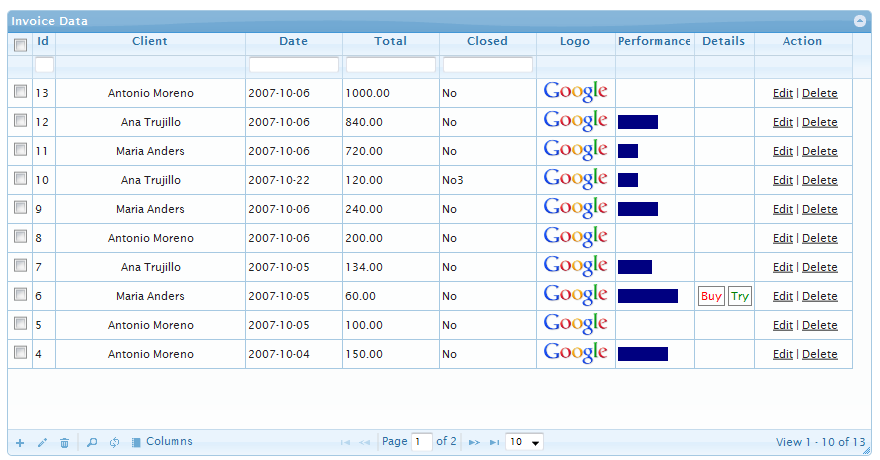The width and height of the screenshot is (880, 460).
Task: Go to the next page arrow icon
Action: pos(474,442)
